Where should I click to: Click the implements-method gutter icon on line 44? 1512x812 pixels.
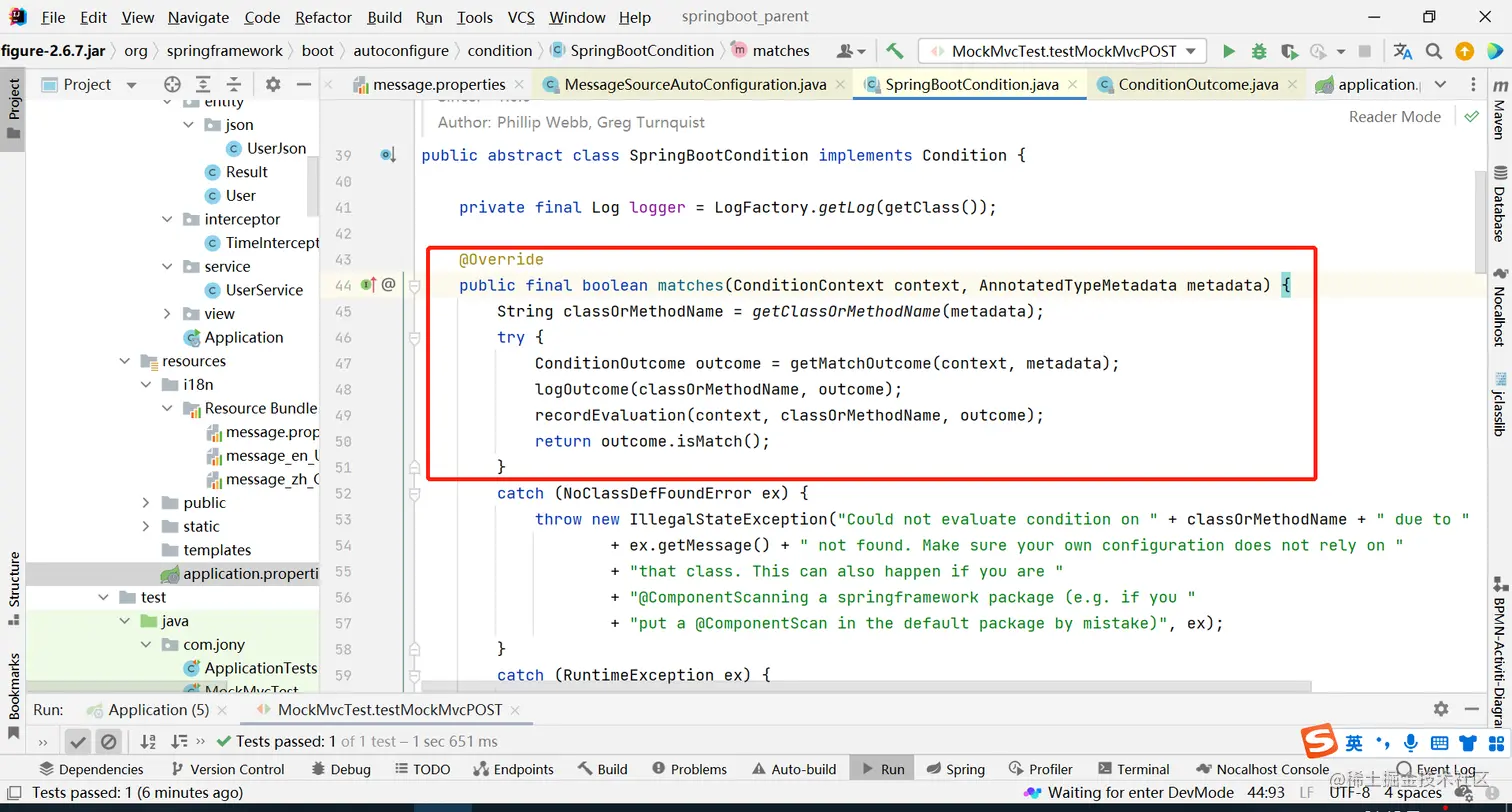pos(368,285)
